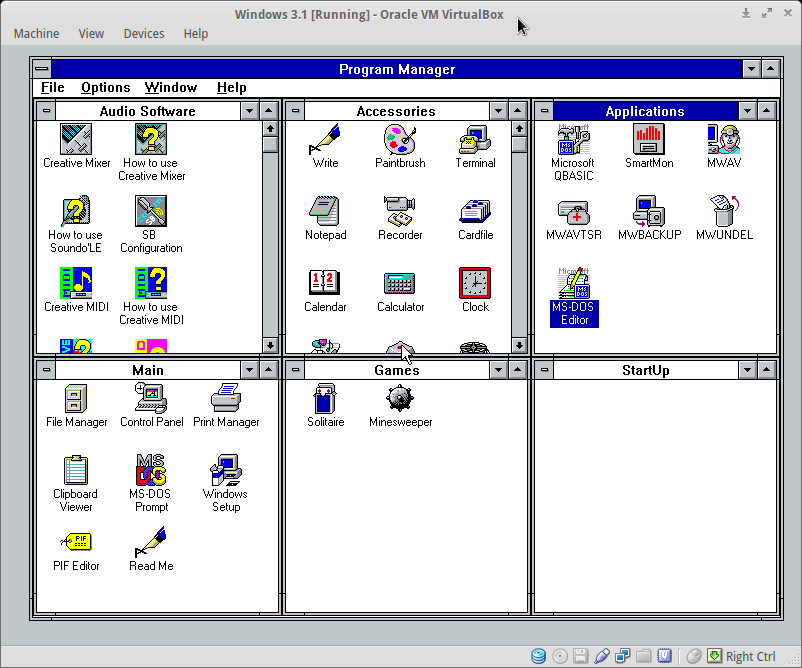
Task: Click the Calculator icon
Action: point(400,284)
